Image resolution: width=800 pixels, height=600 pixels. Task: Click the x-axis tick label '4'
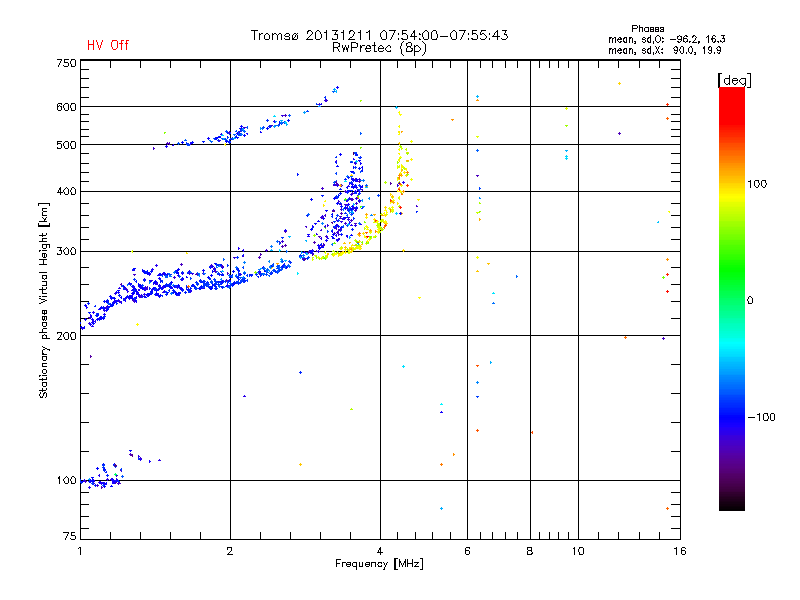[x=380, y=551]
